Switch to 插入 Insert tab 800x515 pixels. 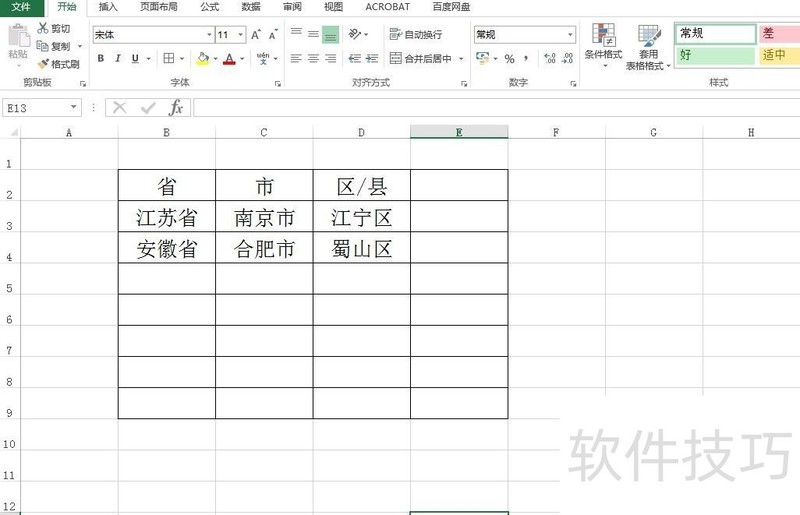click(x=108, y=7)
